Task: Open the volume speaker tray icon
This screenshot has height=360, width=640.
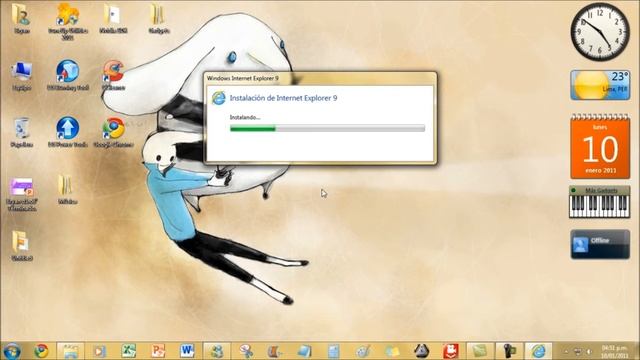Action: click(x=589, y=351)
